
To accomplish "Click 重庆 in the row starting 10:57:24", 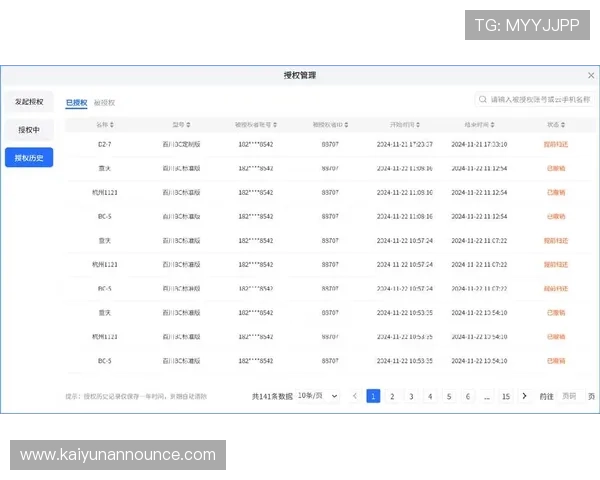I will (x=104, y=241).
